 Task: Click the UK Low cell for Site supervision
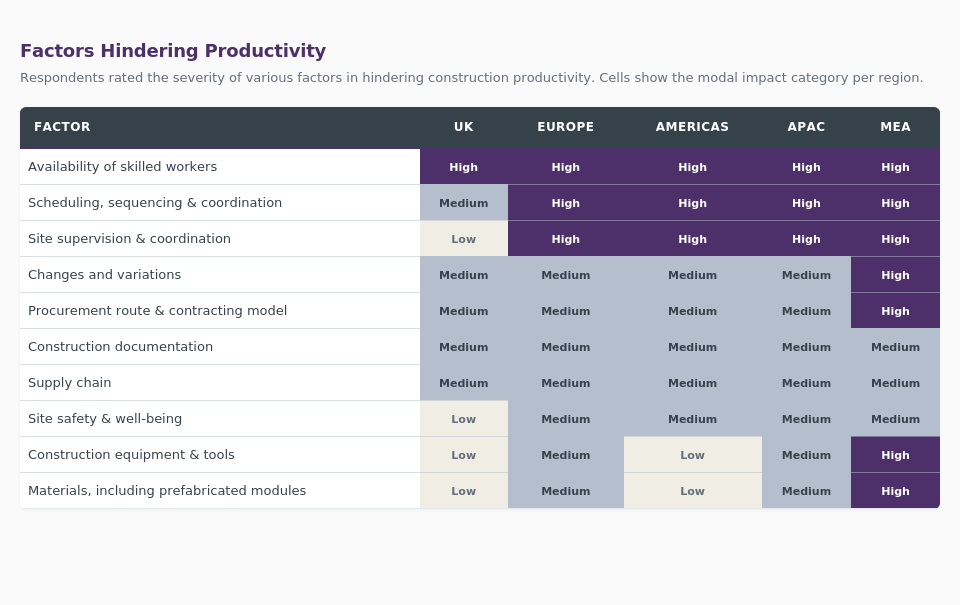[464, 239]
